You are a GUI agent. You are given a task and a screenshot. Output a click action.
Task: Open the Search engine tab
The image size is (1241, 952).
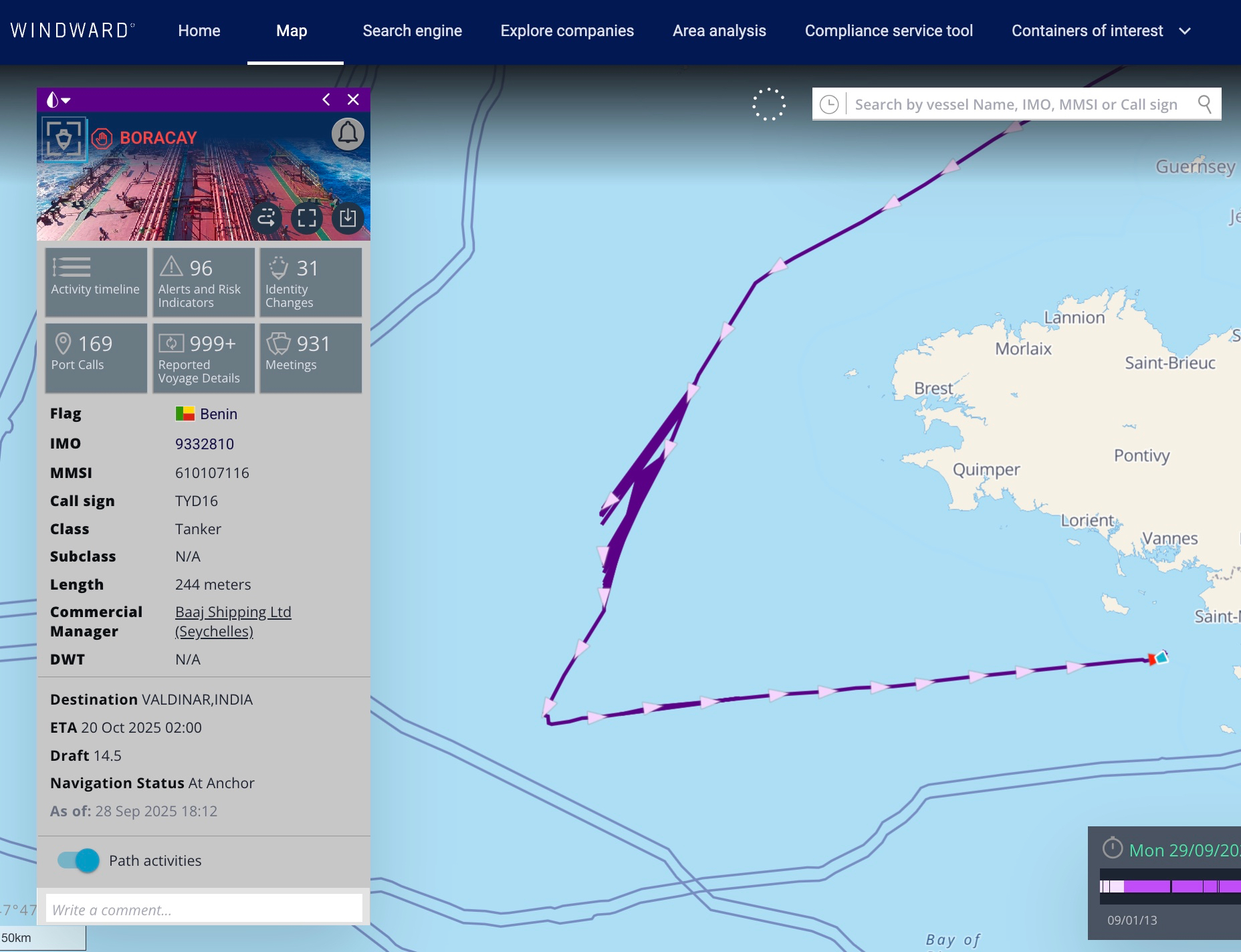[412, 31]
